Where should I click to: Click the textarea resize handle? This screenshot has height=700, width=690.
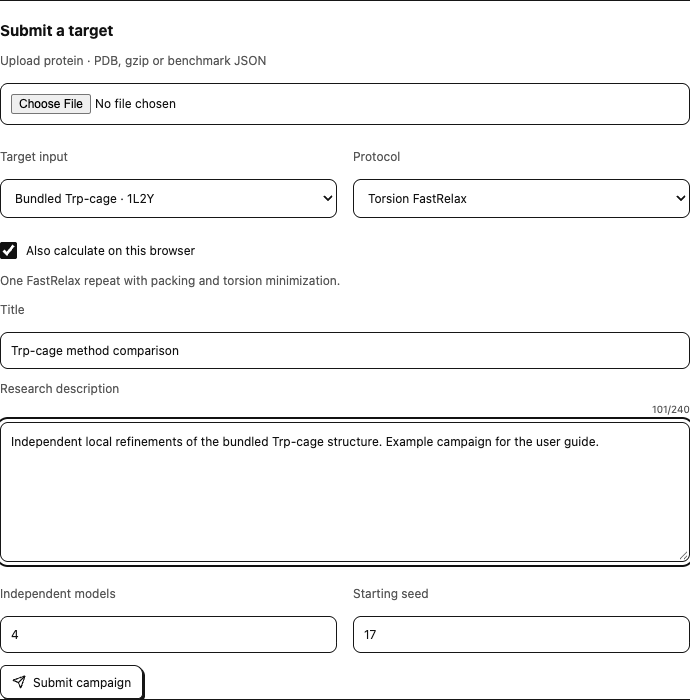pos(683,556)
